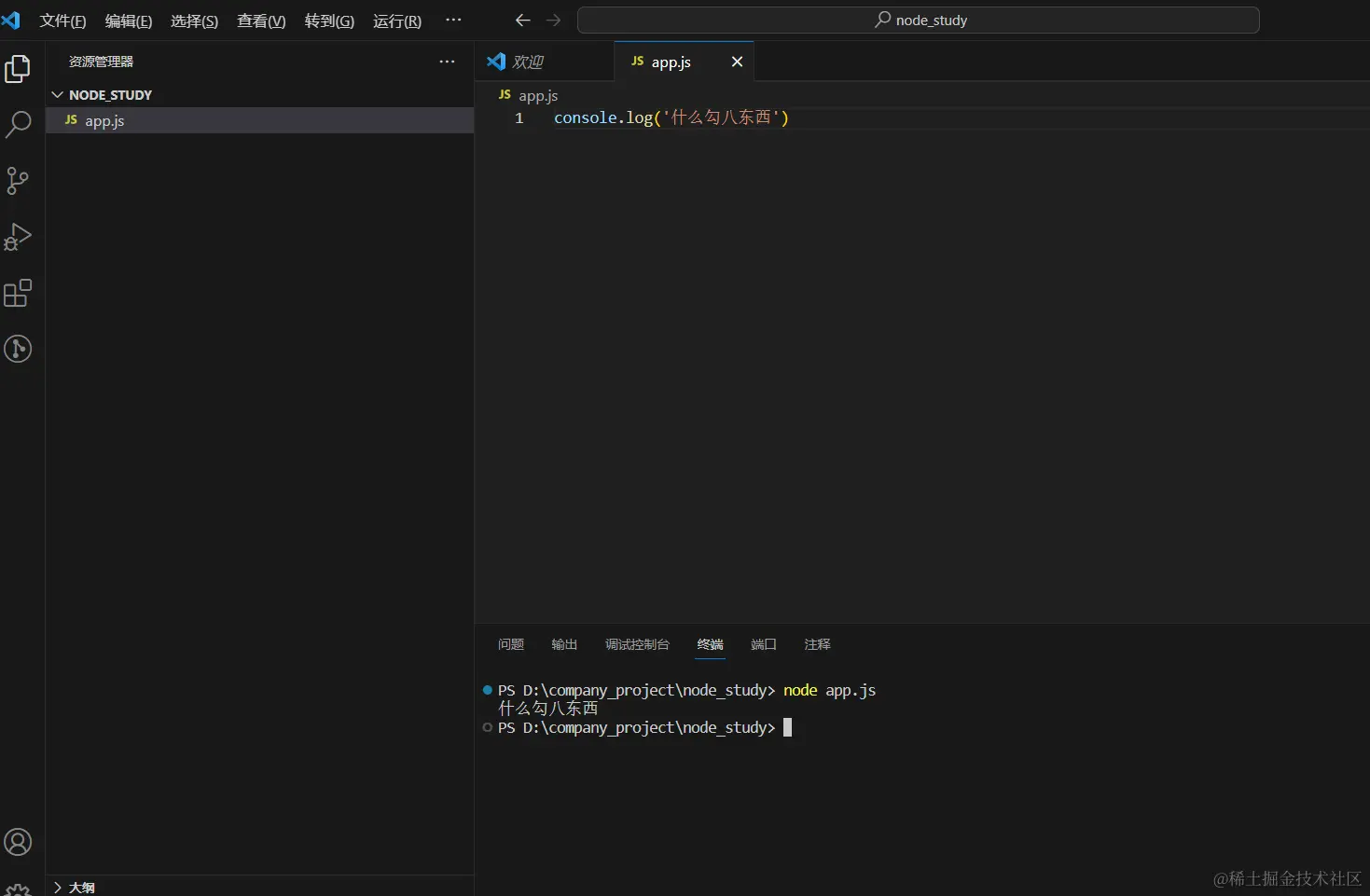Click the 资源管理器 panel title

coord(101,62)
